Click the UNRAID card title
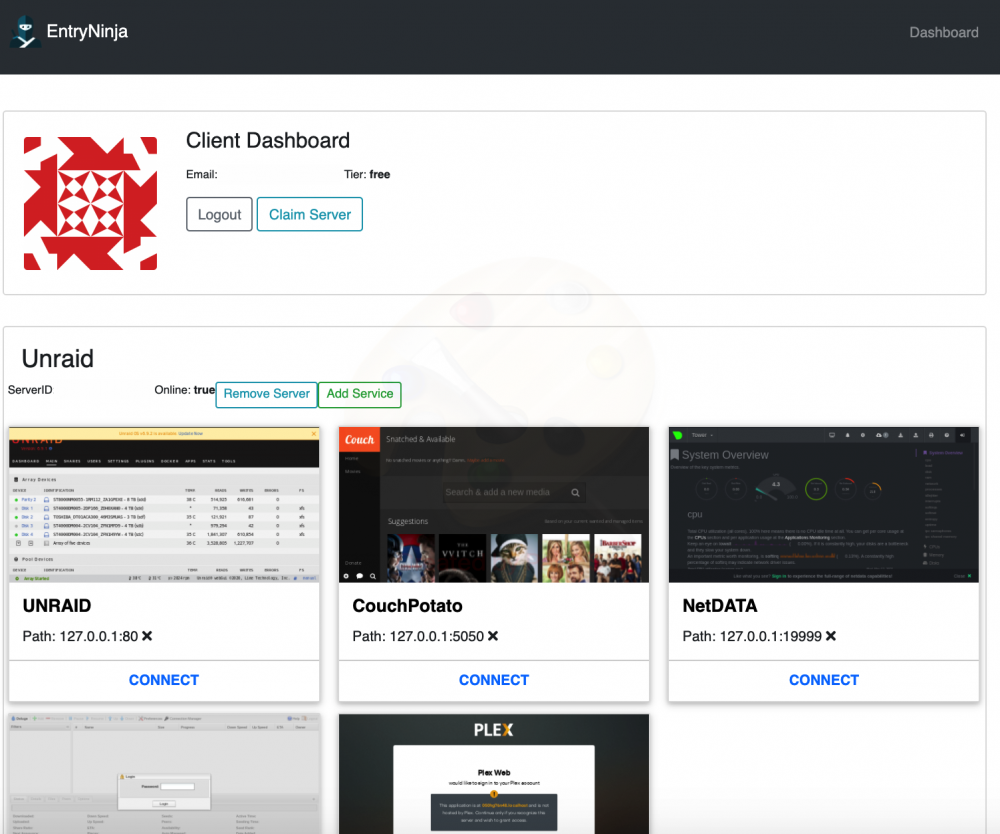The image size is (1000, 834). pyautogui.click(x=57, y=606)
